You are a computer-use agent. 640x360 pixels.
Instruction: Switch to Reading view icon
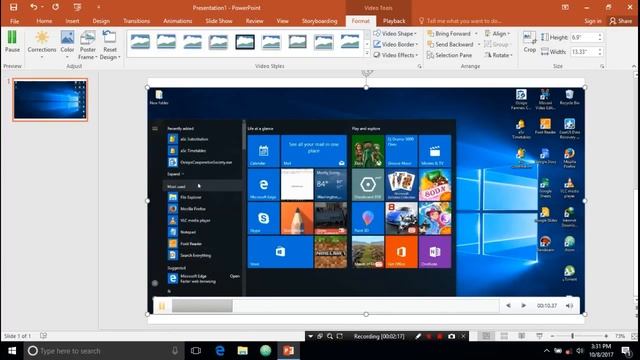pos(522,336)
